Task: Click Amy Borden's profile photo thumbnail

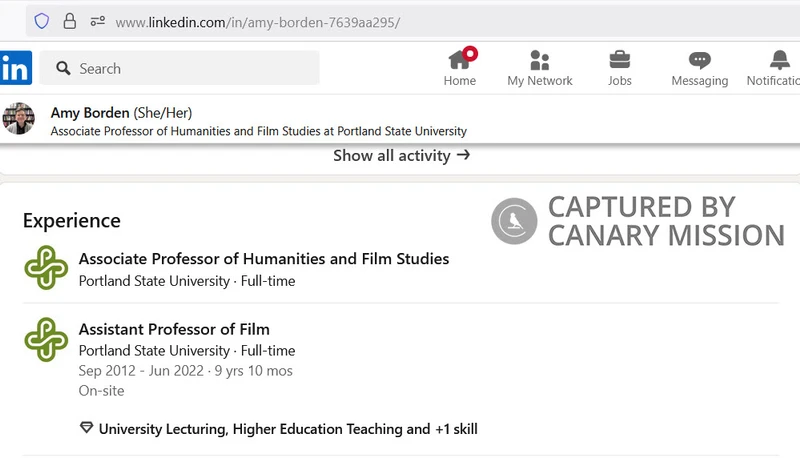Action: (x=18, y=119)
